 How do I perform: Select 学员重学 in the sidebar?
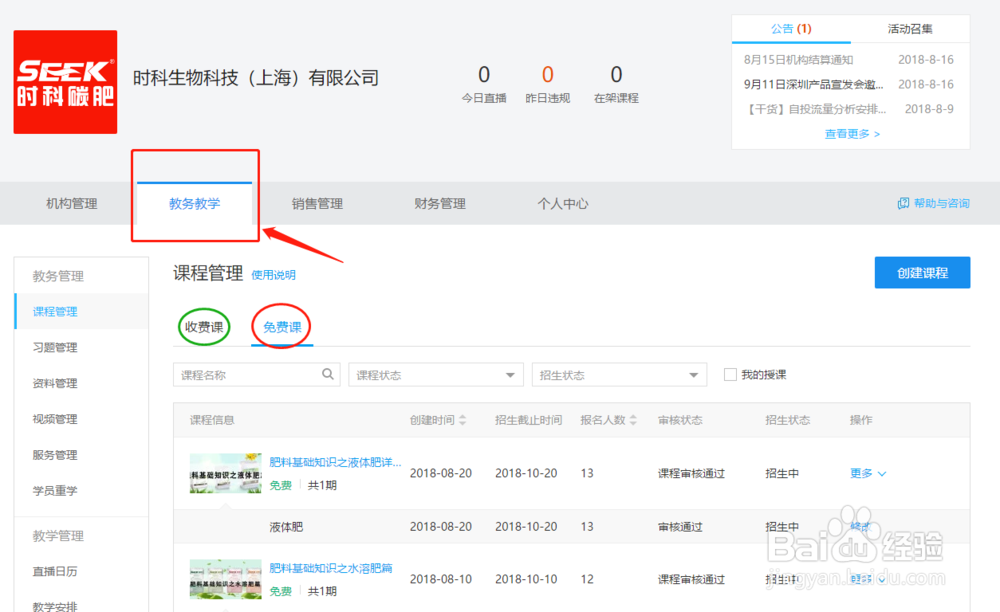tap(55, 491)
